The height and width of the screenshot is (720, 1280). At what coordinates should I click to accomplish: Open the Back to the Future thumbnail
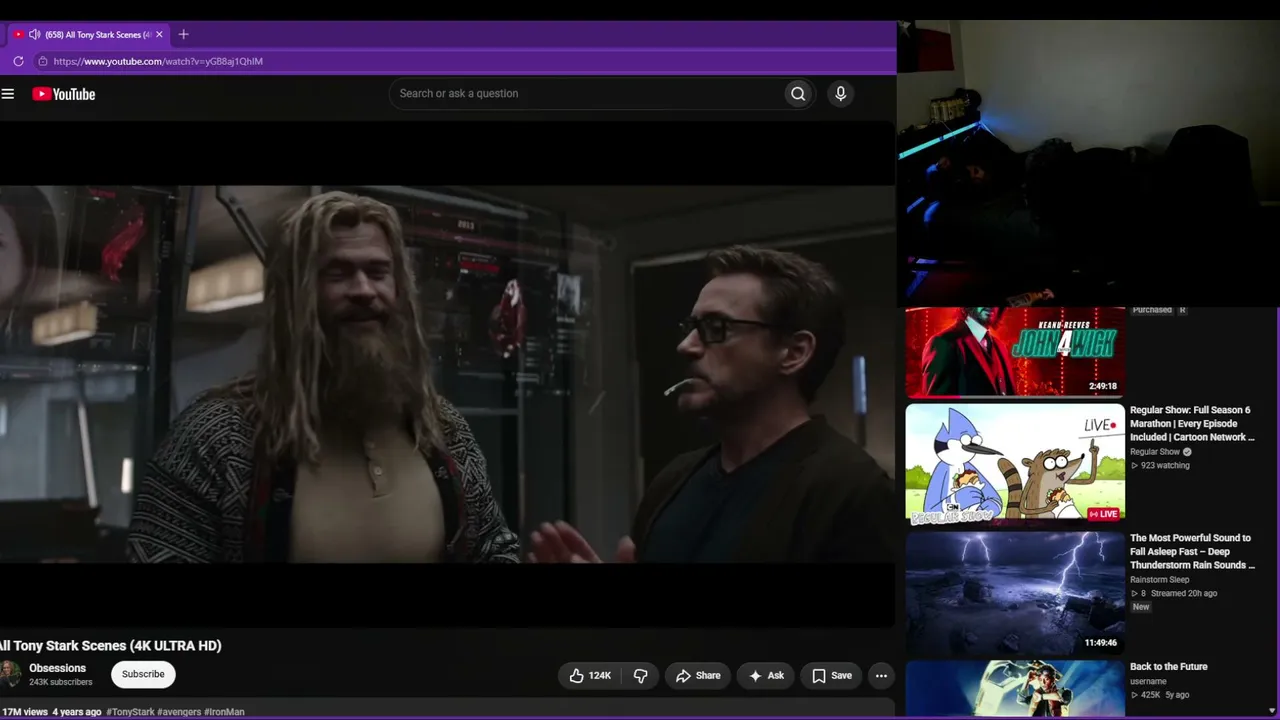pyautogui.click(x=1015, y=688)
